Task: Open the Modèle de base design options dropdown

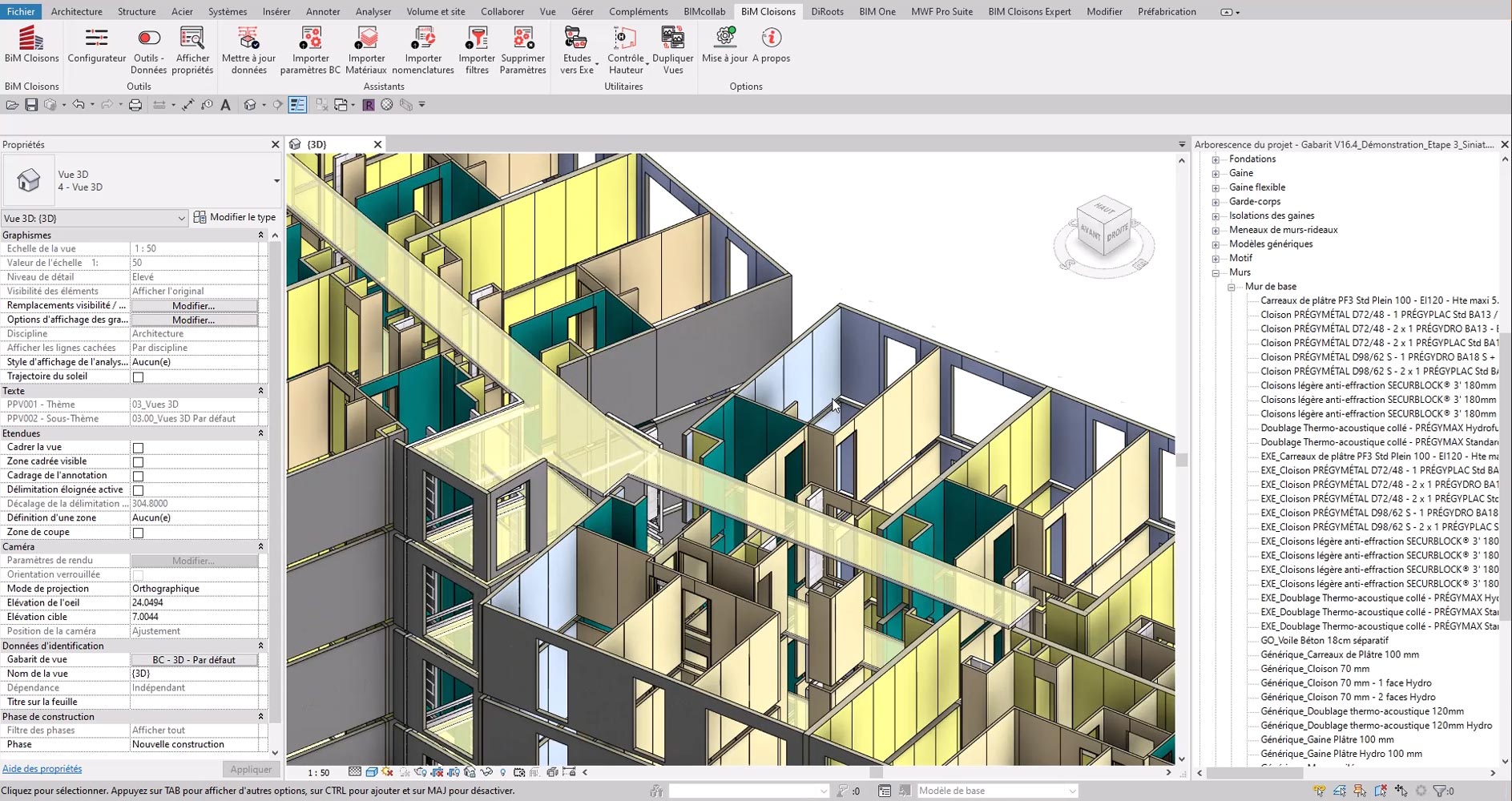Action: [x=998, y=791]
